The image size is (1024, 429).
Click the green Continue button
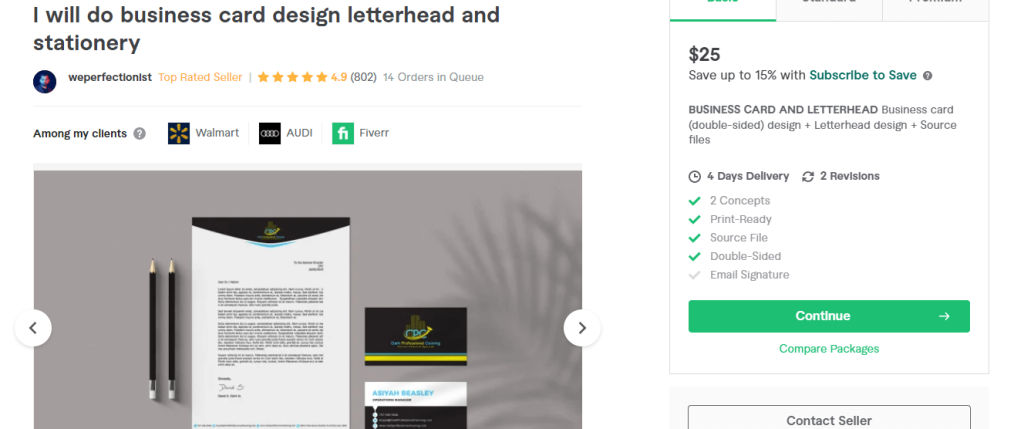tap(829, 316)
